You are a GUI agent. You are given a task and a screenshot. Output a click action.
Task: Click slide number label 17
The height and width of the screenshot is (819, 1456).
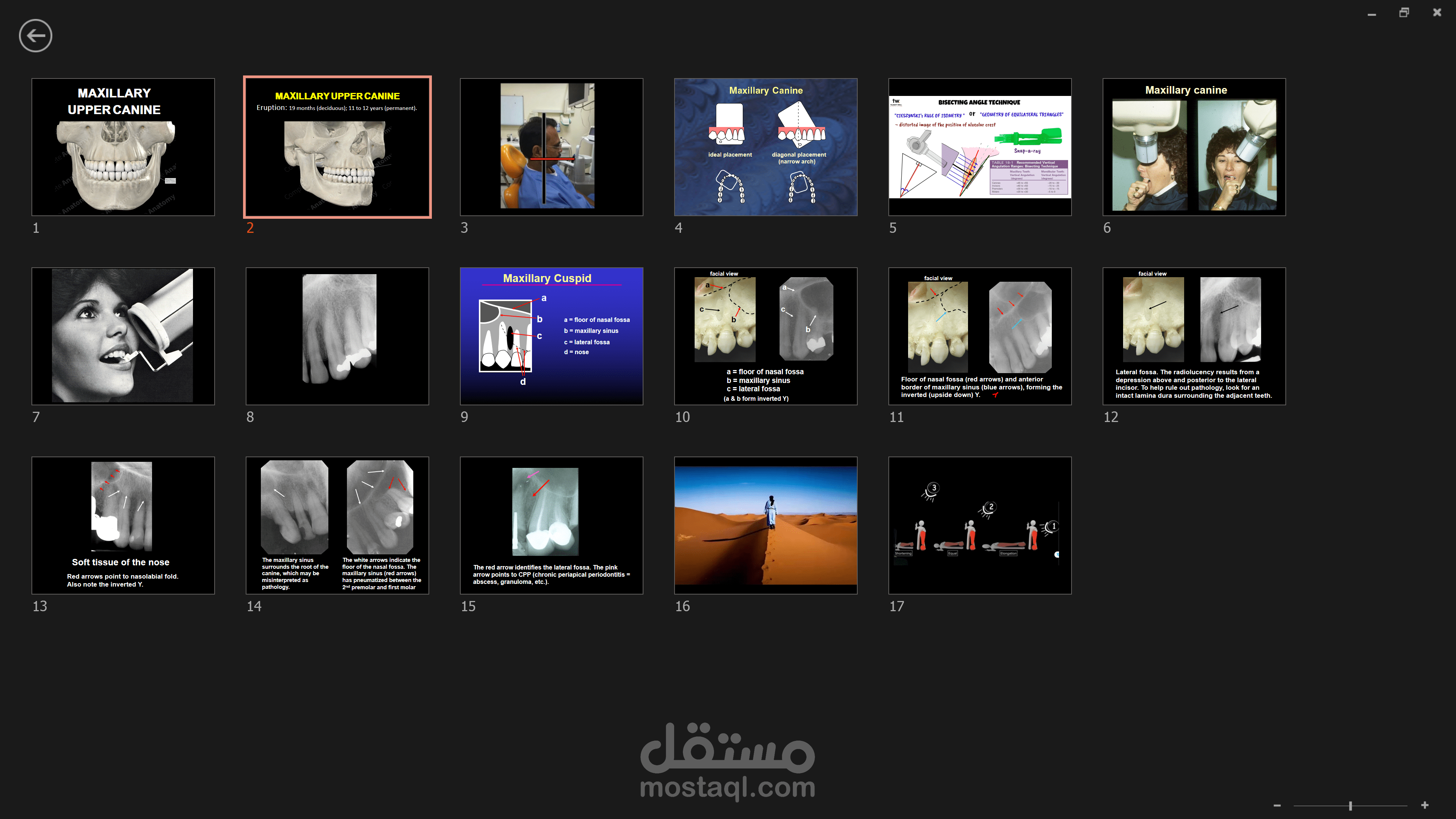[896, 607]
